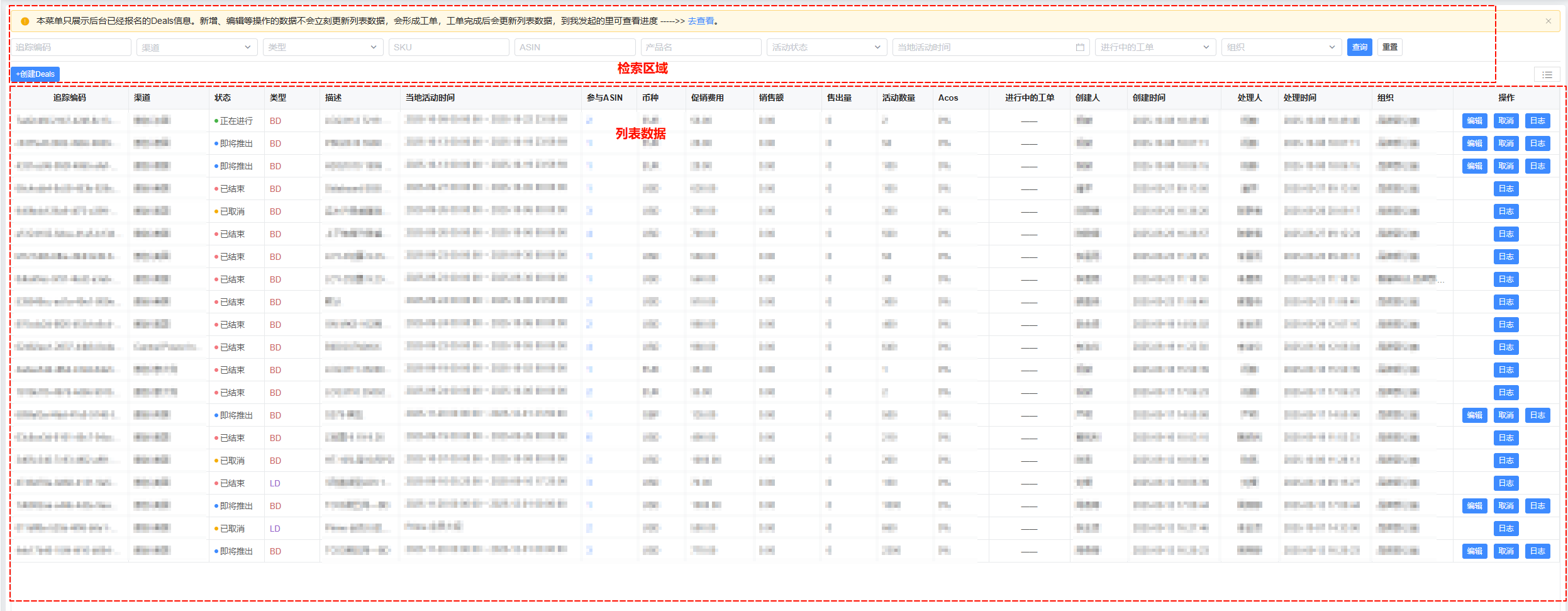Expand the 组织 dropdown filter

[1280, 47]
